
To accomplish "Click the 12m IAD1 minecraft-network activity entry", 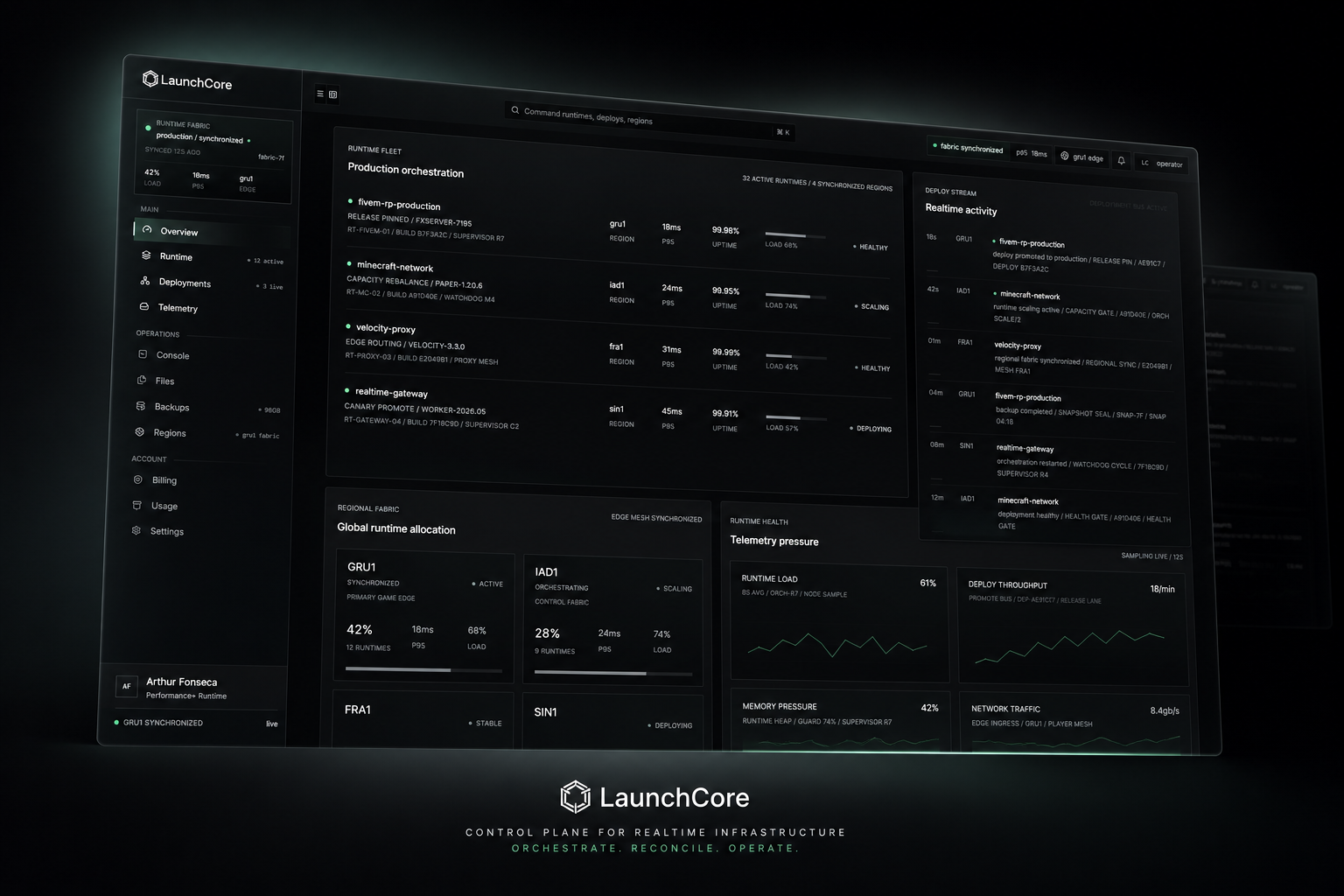I will [x=1052, y=513].
